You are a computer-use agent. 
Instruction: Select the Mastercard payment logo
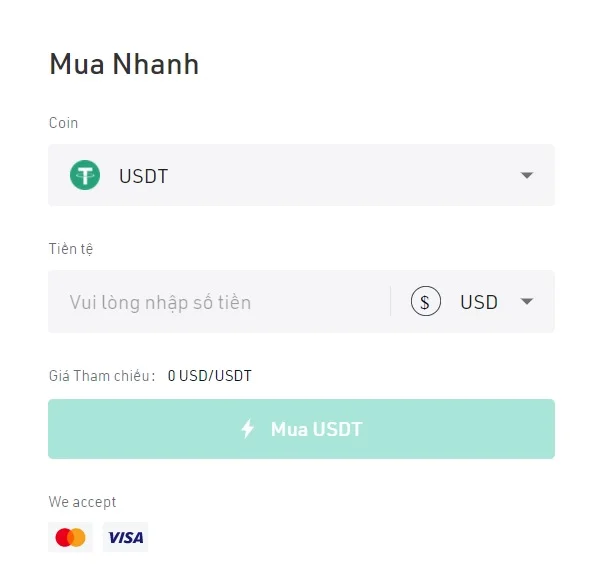click(x=70, y=537)
